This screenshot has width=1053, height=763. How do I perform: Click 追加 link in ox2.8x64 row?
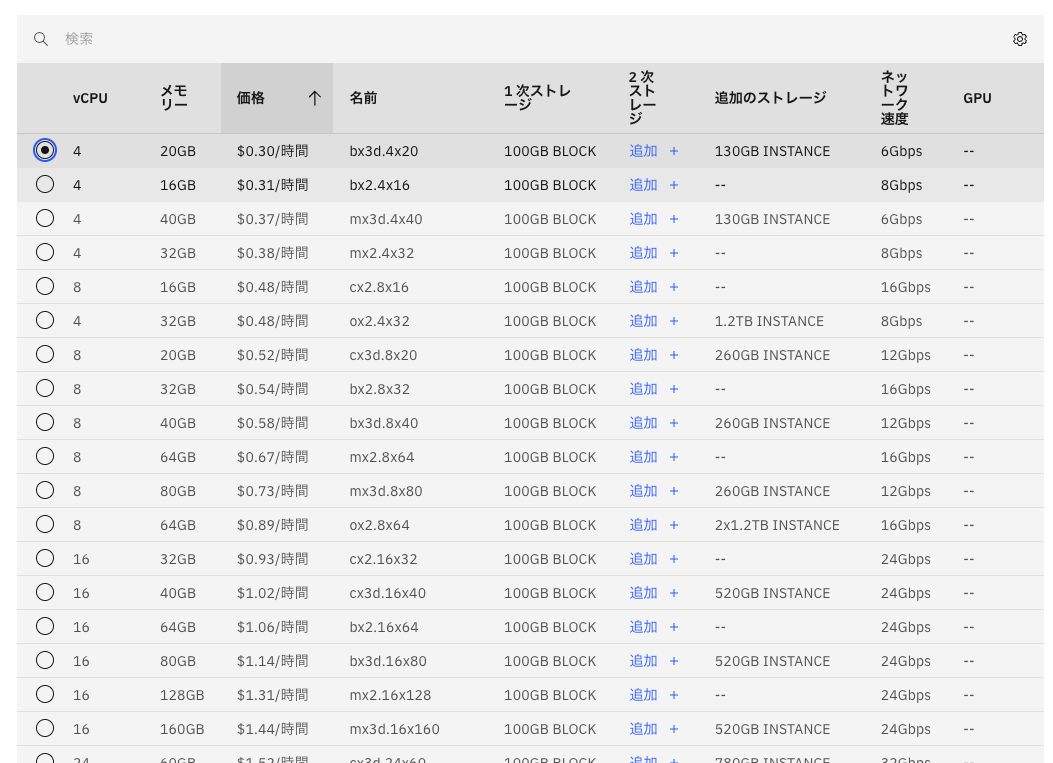coord(643,525)
